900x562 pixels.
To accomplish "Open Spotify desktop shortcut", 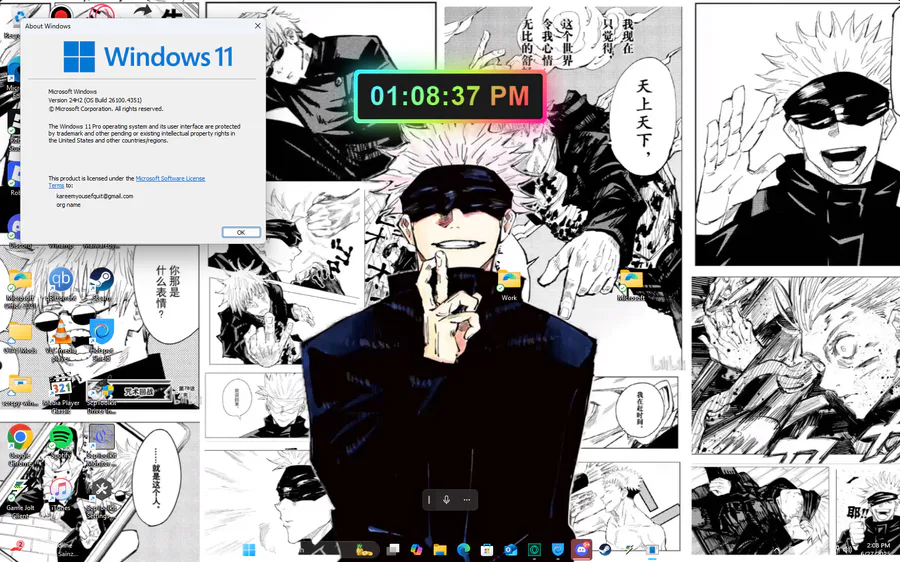I will [61, 442].
